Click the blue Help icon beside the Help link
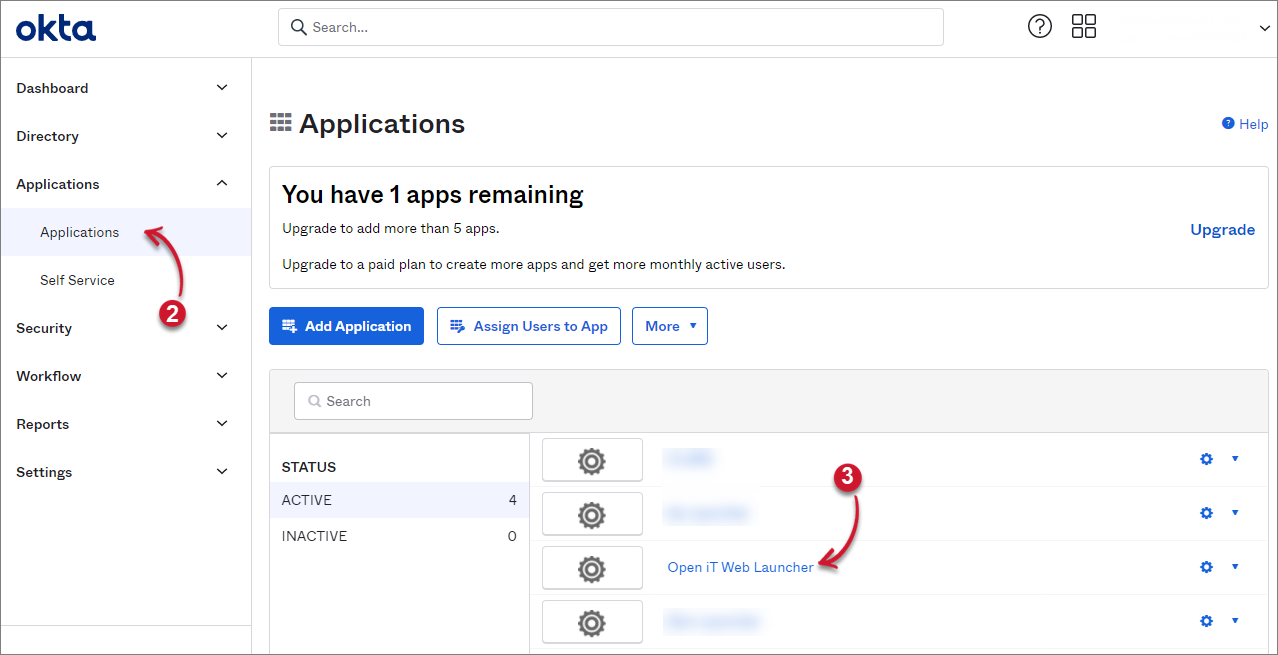This screenshot has width=1278, height=655. (1228, 123)
